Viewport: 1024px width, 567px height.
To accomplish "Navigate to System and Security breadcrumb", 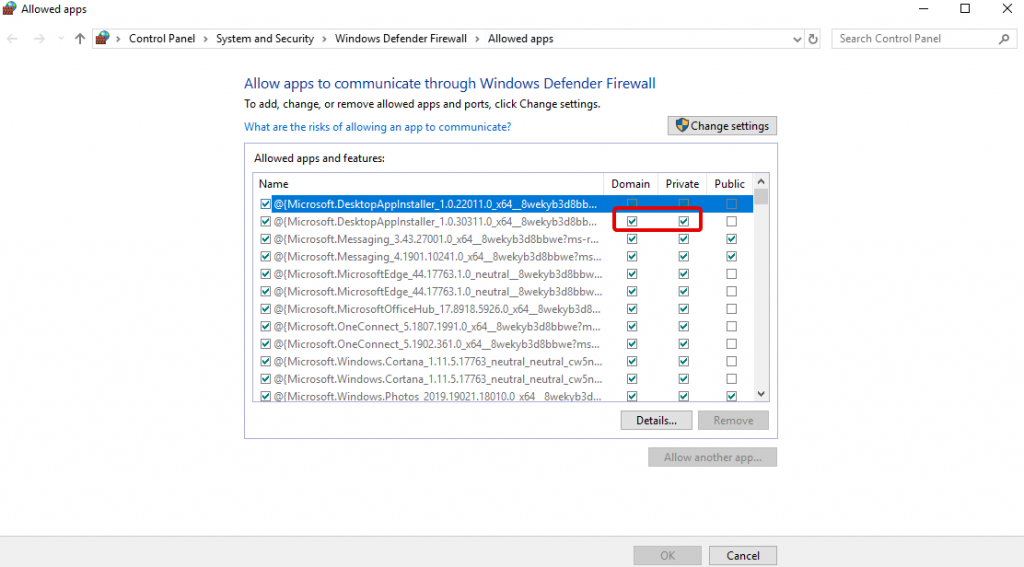I will click(x=264, y=39).
